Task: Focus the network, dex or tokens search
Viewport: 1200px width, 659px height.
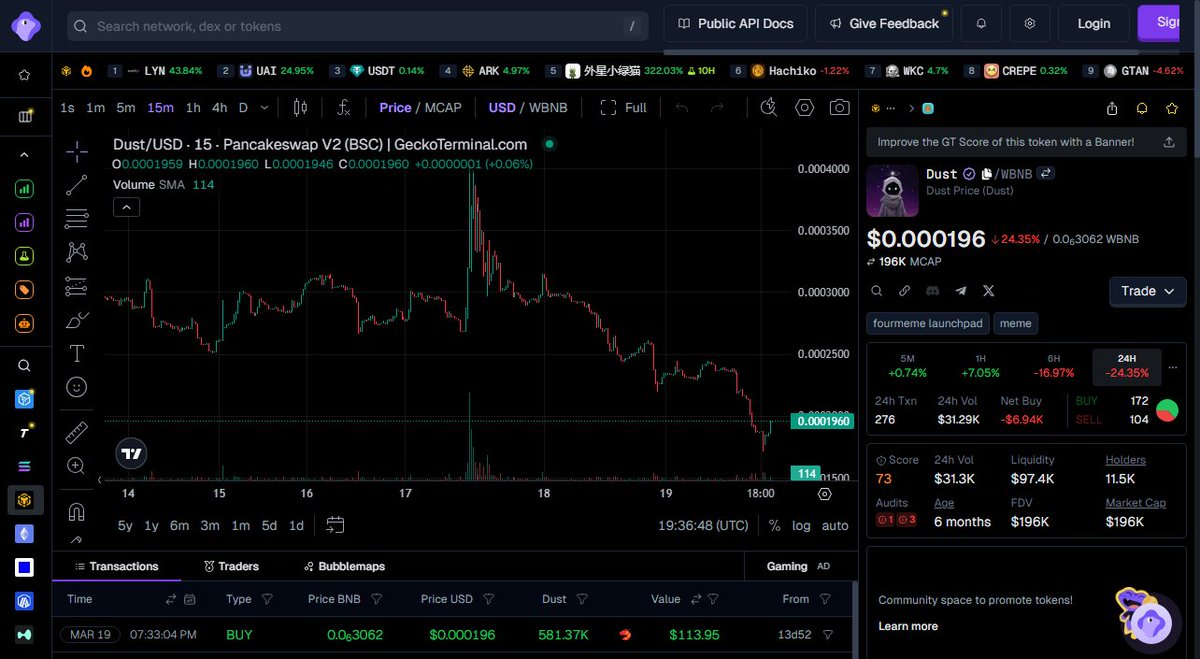Action: [357, 26]
